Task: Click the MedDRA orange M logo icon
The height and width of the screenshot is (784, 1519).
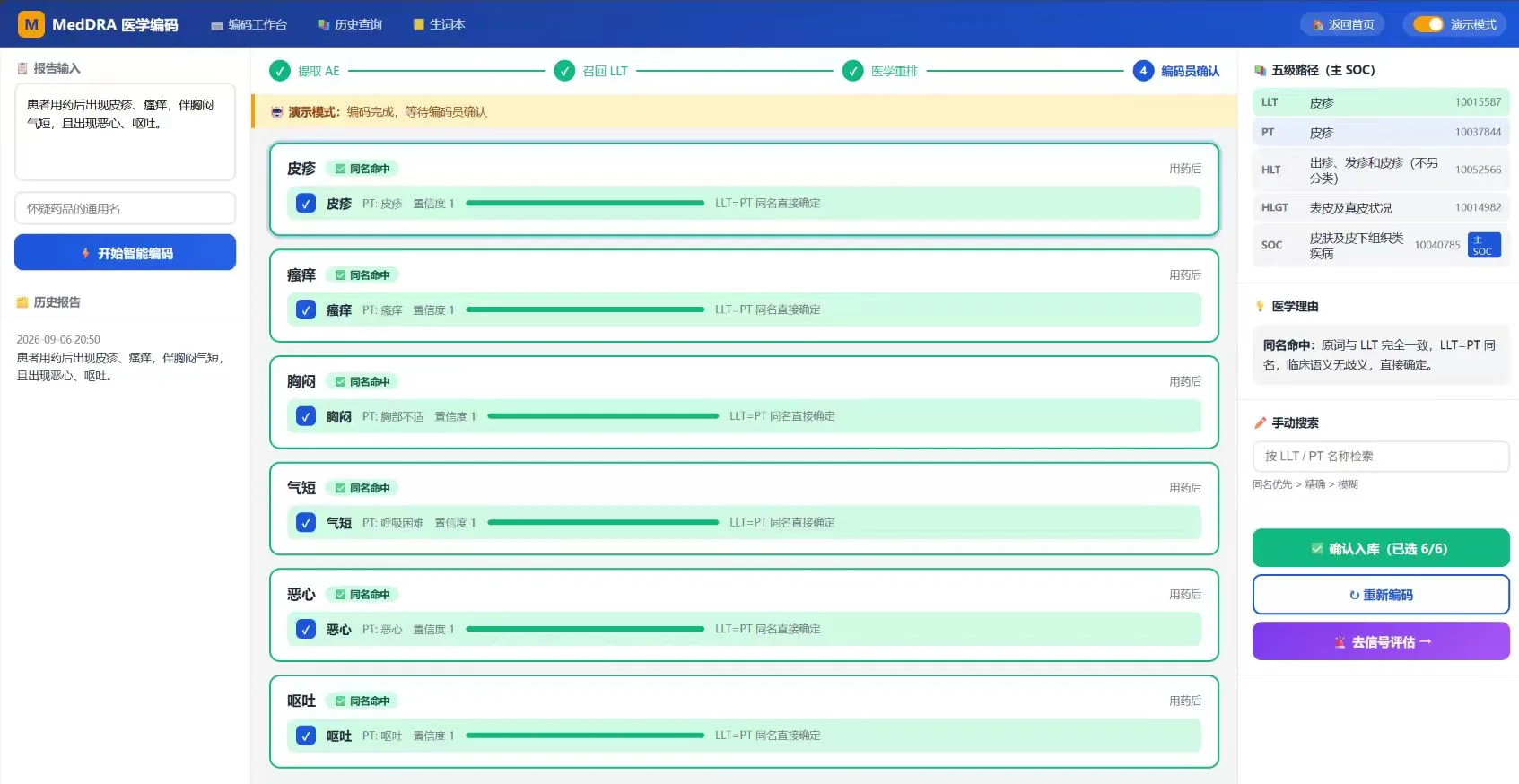Action: 31,24
